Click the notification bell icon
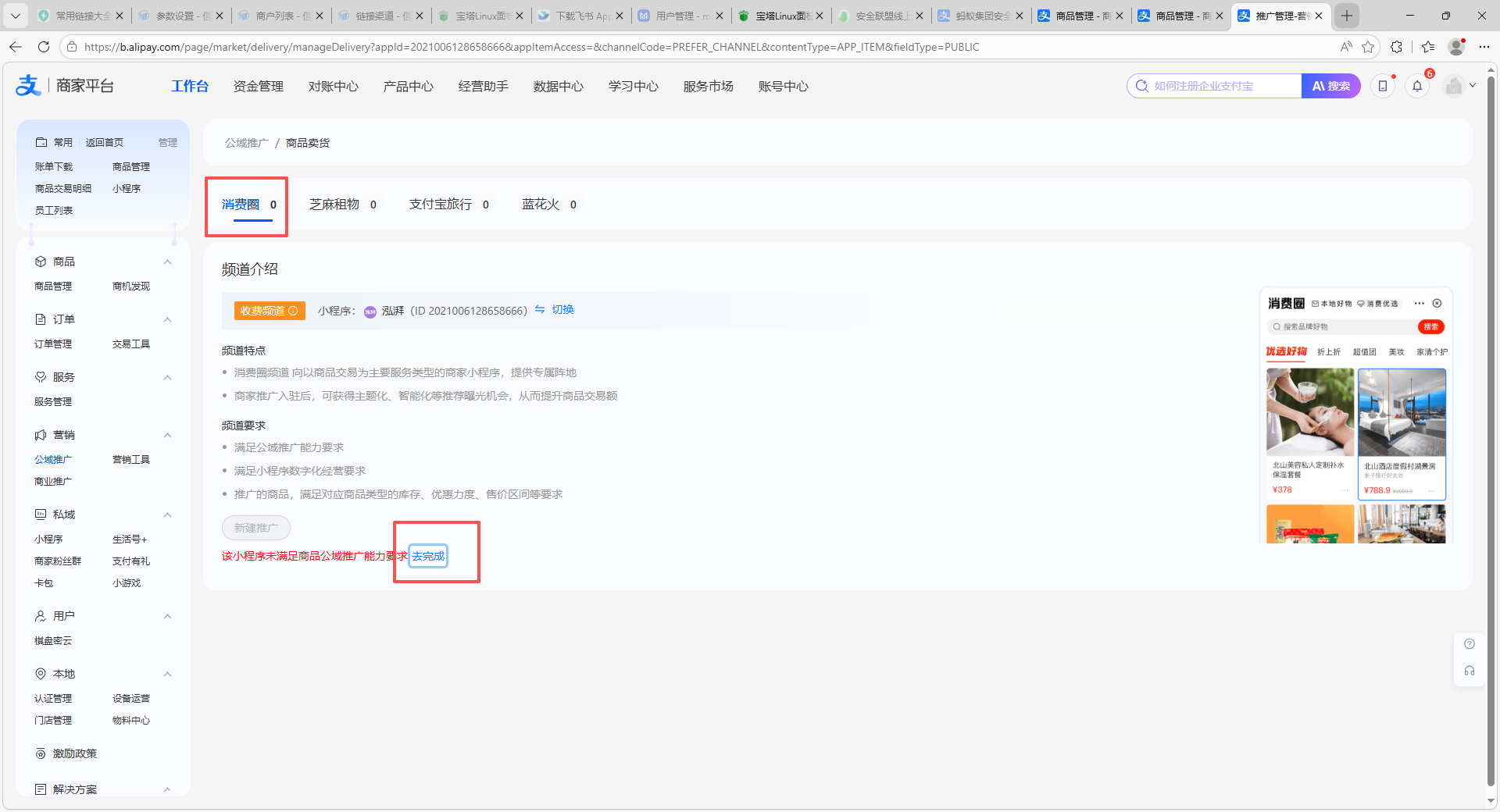 pyautogui.click(x=1417, y=87)
